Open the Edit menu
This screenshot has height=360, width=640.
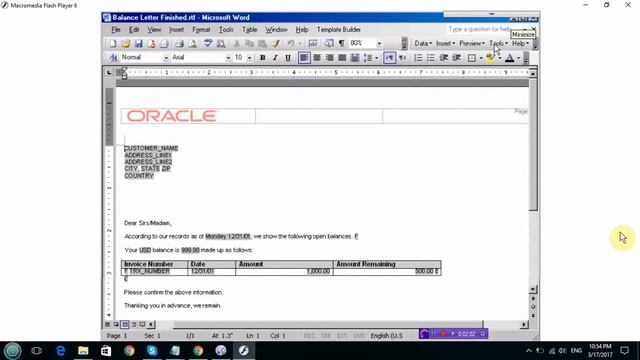click(x=134, y=30)
